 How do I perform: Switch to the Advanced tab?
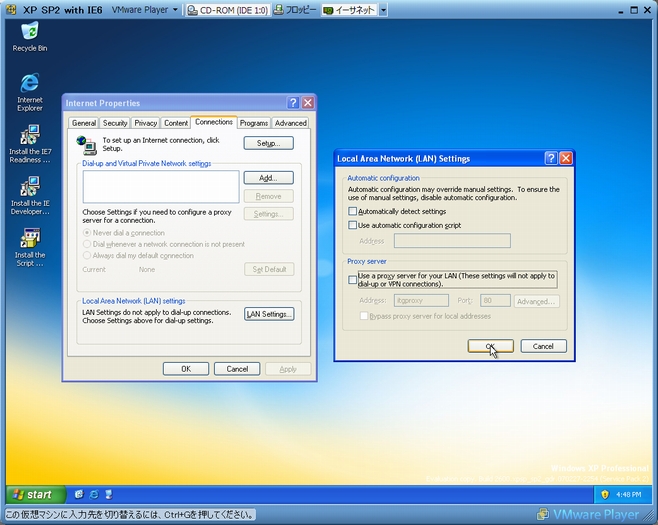click(290, 123)
